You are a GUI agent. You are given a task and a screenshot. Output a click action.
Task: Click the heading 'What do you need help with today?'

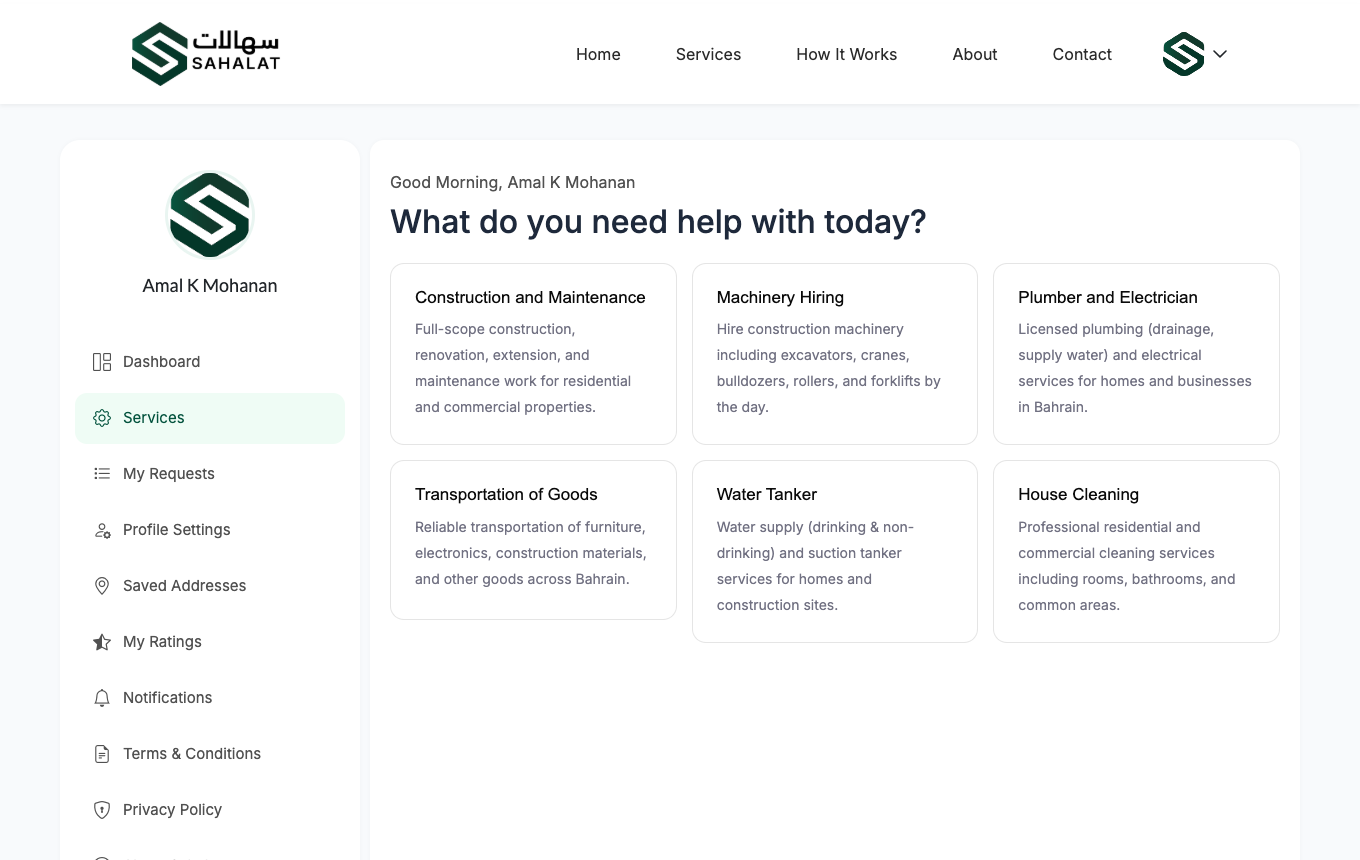(658, 221)
